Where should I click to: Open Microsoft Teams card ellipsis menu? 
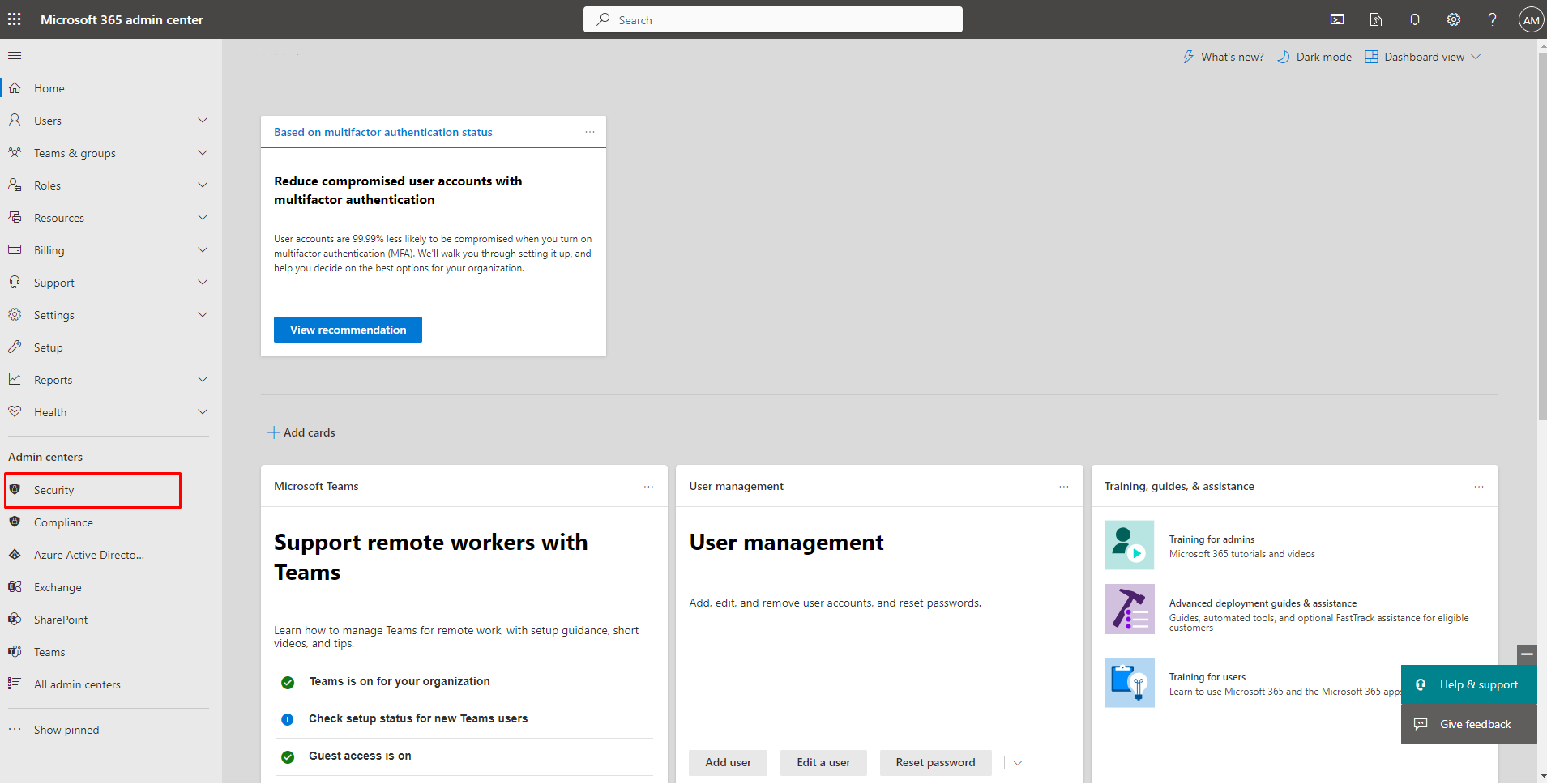coord(648,487)
